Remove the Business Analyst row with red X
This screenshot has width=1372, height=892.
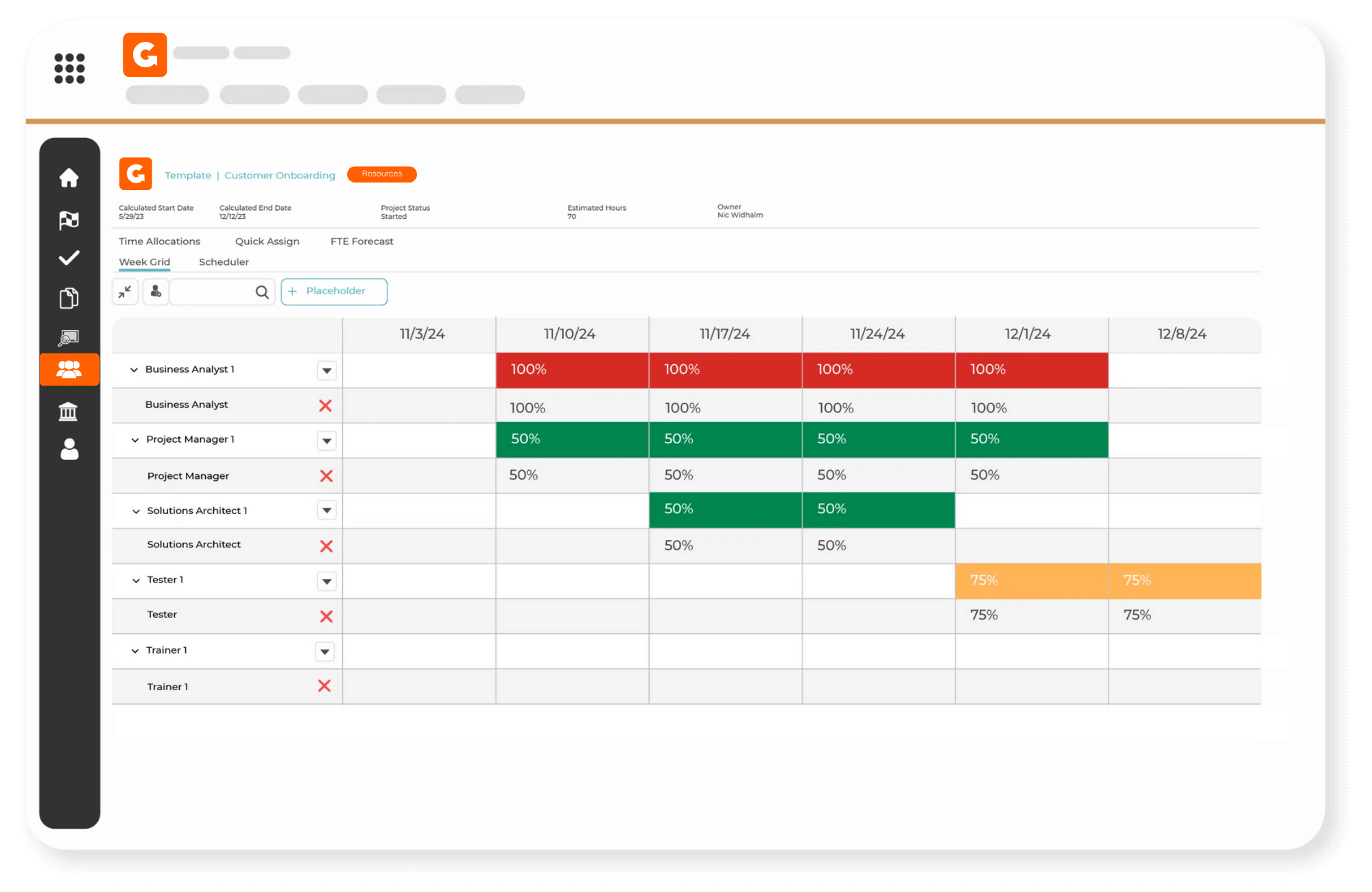coord(325,406)
